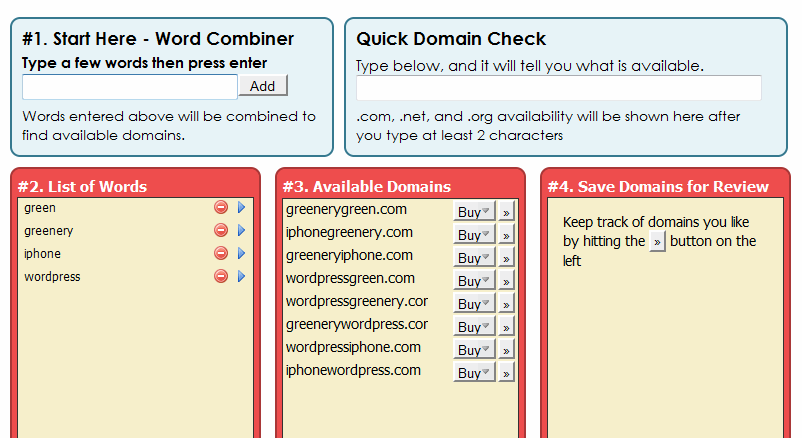Save iphonegreenery.com with » button
Viewport: 802px width, 438px height.
point(506,235)
